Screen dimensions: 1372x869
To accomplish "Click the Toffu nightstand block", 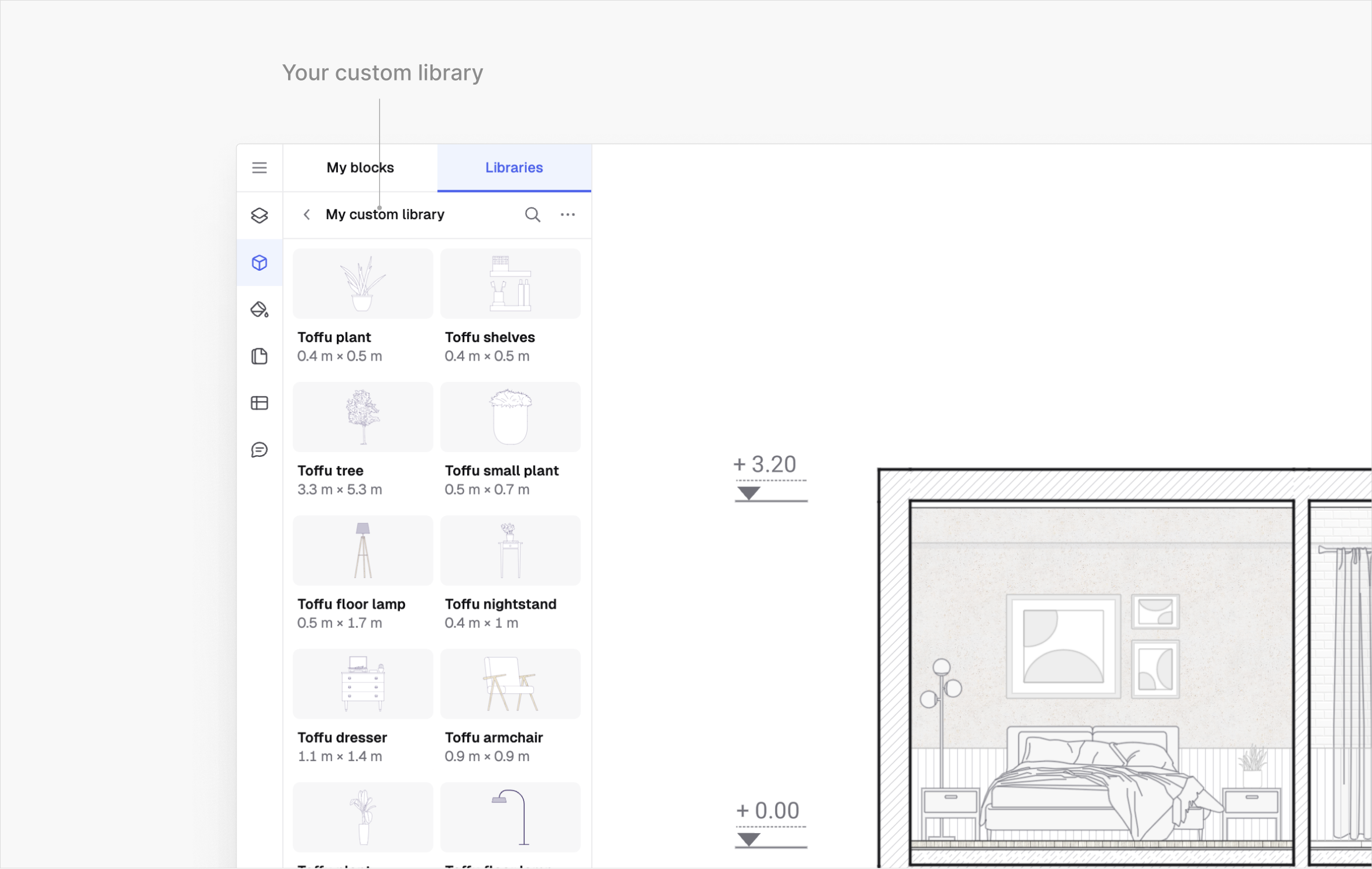I will click(x=510, y=551).
